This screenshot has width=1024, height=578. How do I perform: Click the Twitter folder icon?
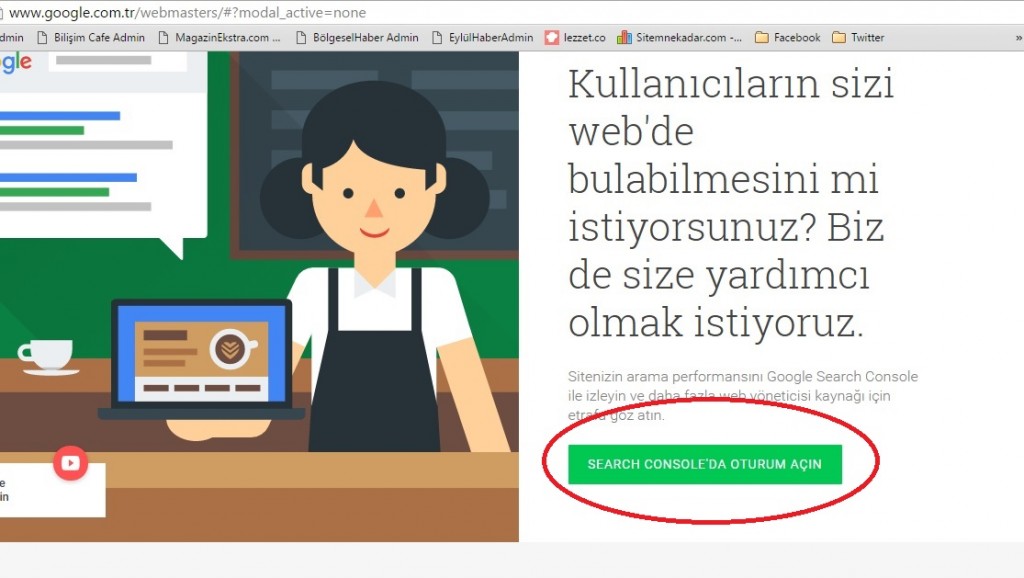(x=839, y=38)
